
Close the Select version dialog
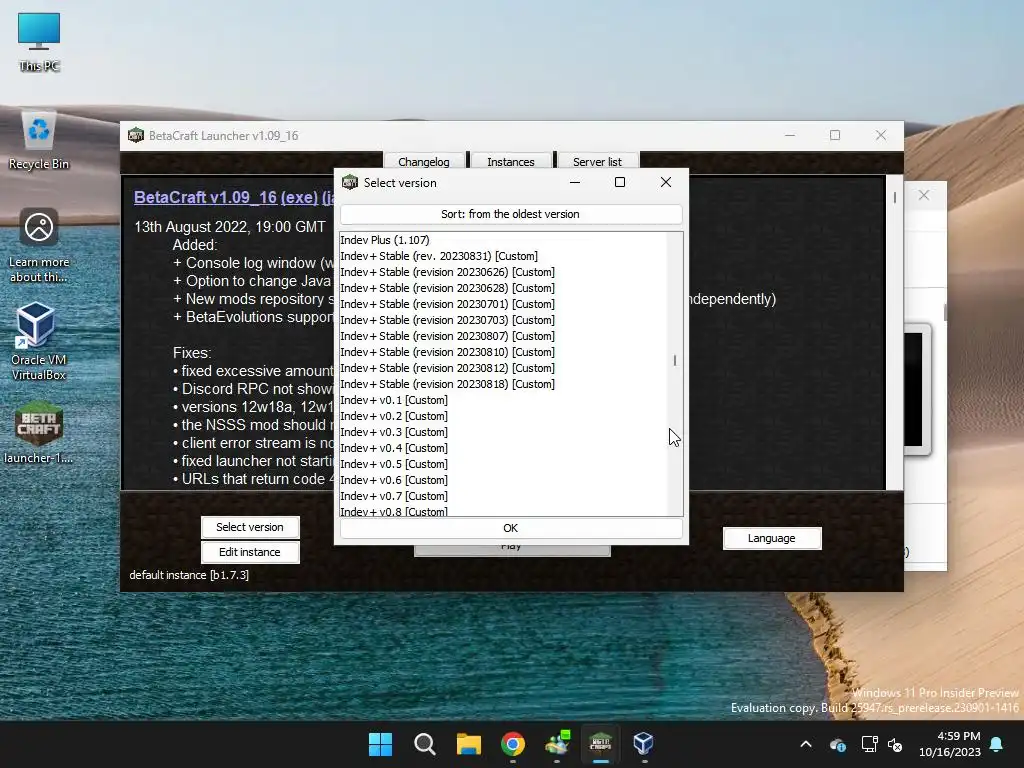click(665, 182)
